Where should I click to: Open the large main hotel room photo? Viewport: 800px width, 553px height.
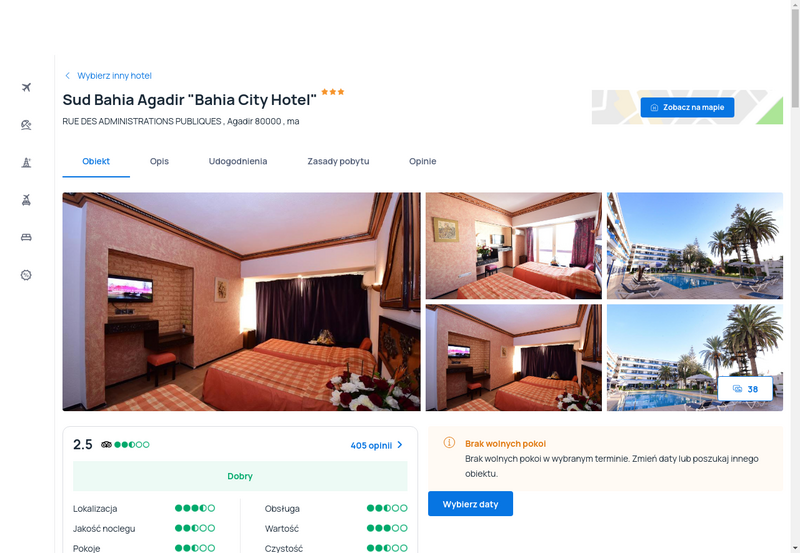(241, 301)
